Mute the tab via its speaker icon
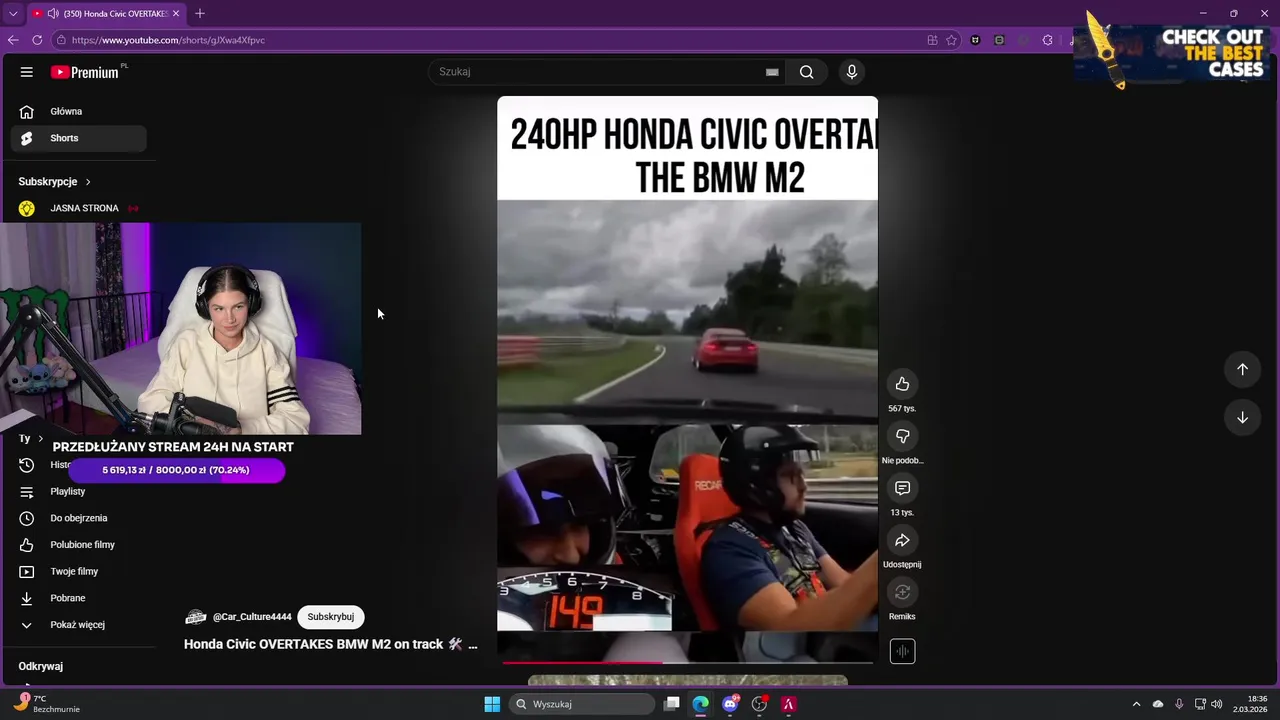The image size is (1280, 720). click(x=52, y=14)
